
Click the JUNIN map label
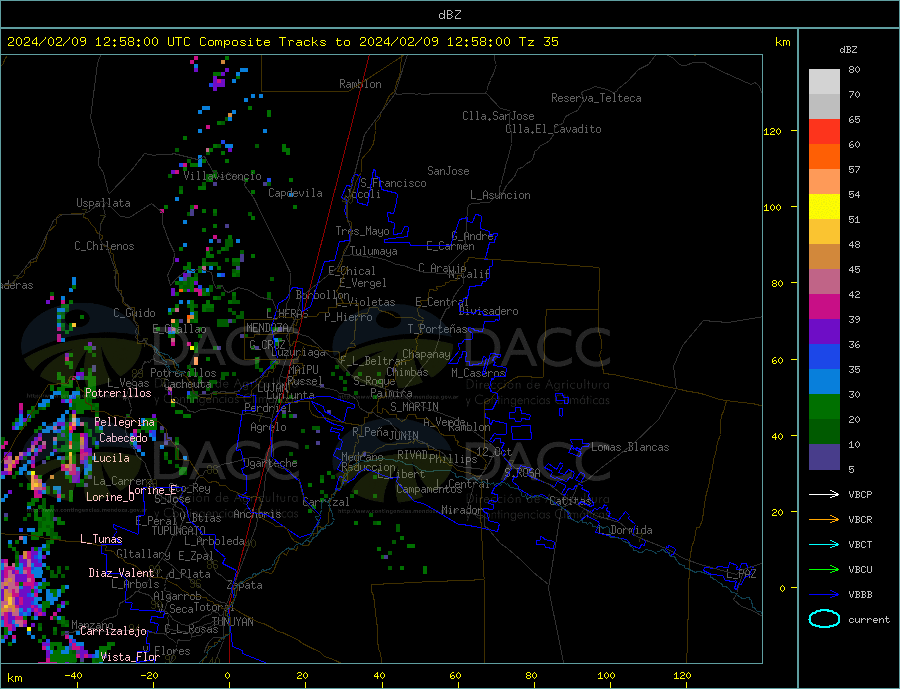pyautogui.click(x=404, y=436)
